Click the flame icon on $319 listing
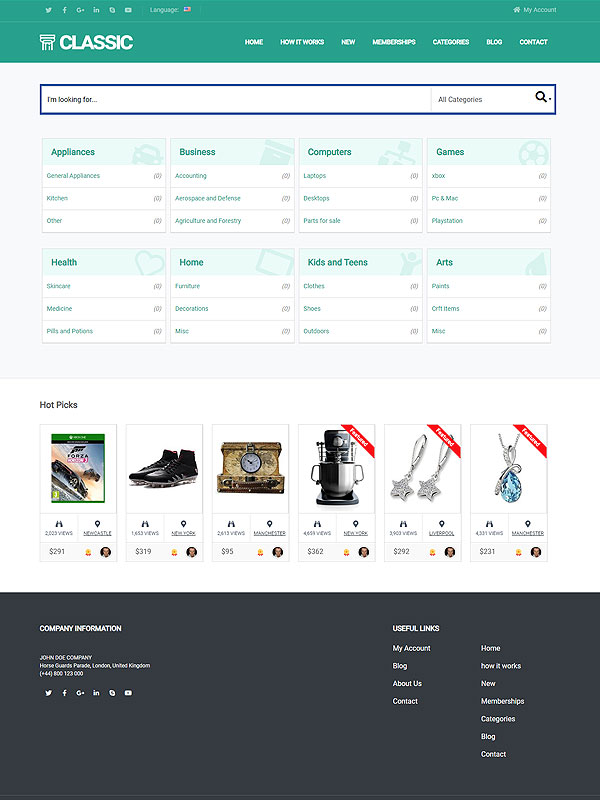The image size is (600, 800). (x=174, y=552)
